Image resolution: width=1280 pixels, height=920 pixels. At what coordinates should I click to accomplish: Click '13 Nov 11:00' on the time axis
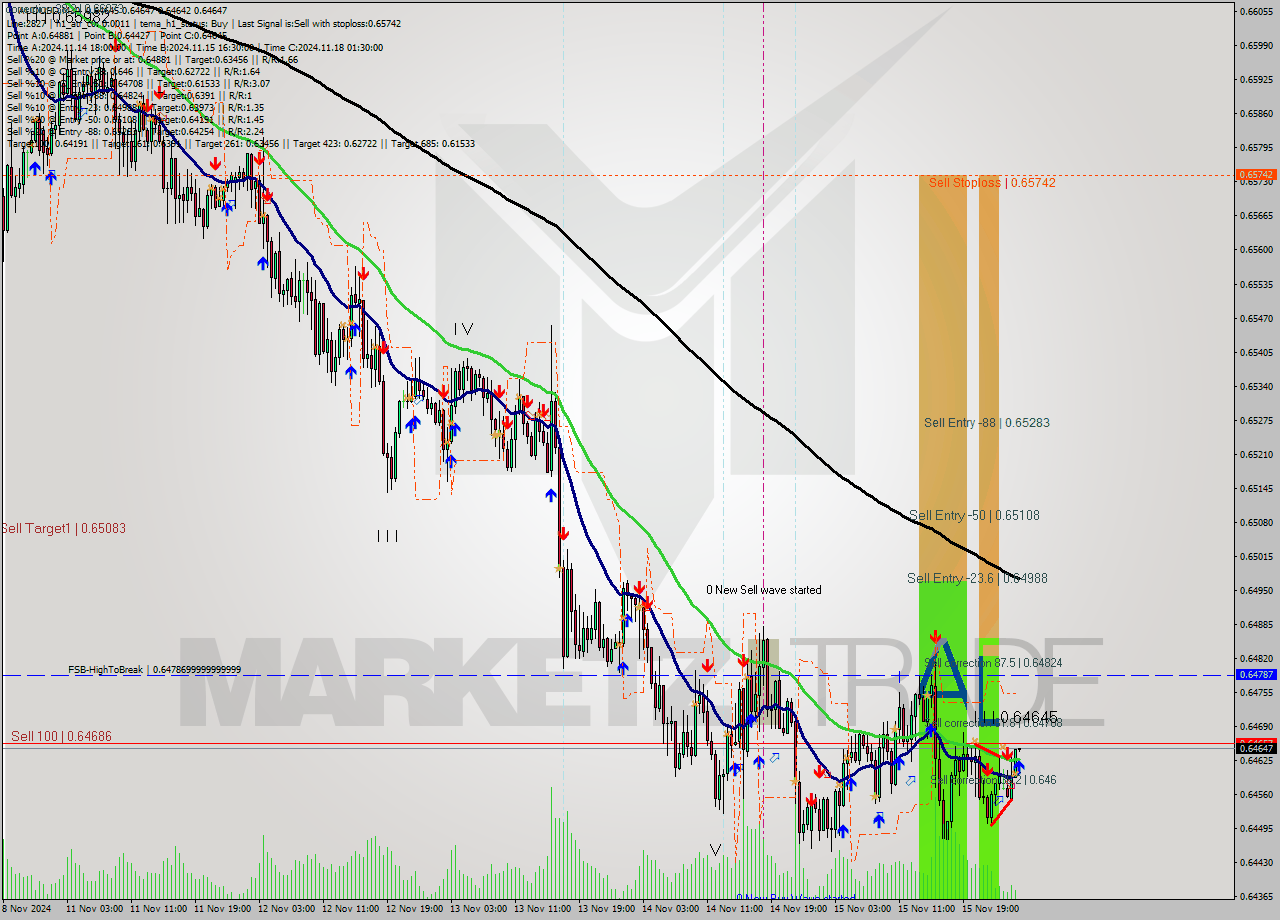542,909
